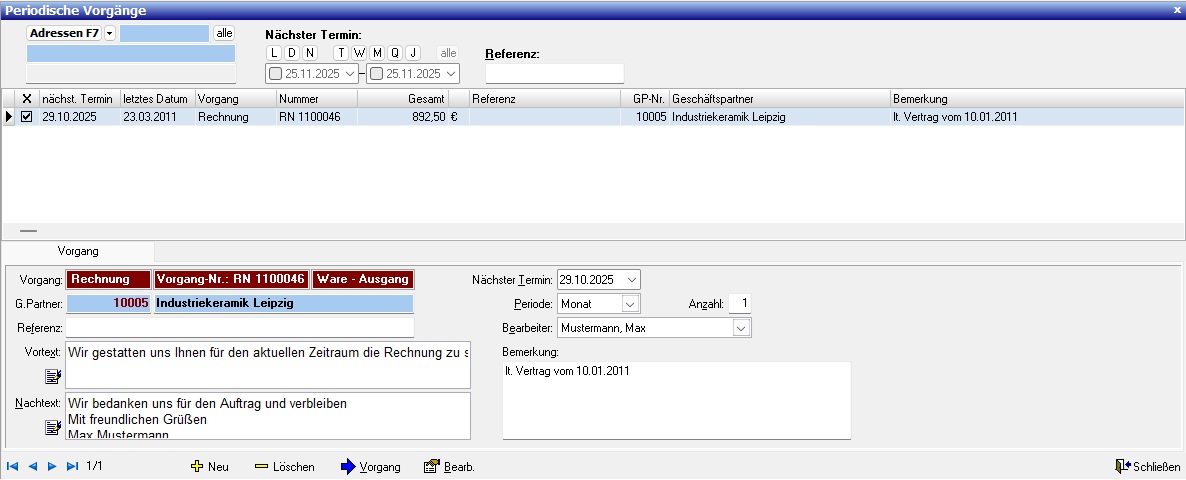
Task: Open the Bearbeiter dropdown list
Action: click(x=741, y=328)
